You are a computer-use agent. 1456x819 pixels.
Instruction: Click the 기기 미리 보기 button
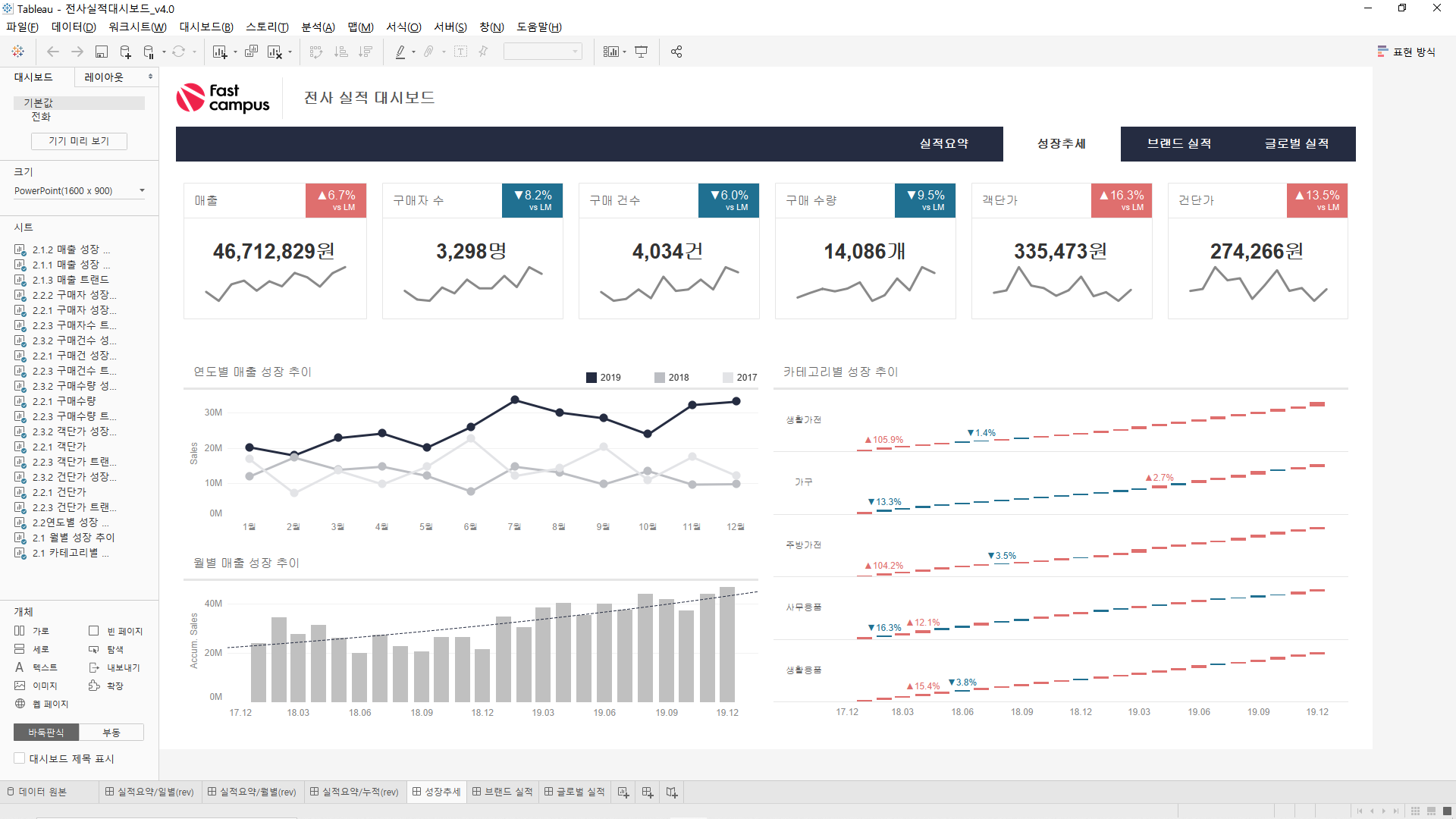pos(79,141)
